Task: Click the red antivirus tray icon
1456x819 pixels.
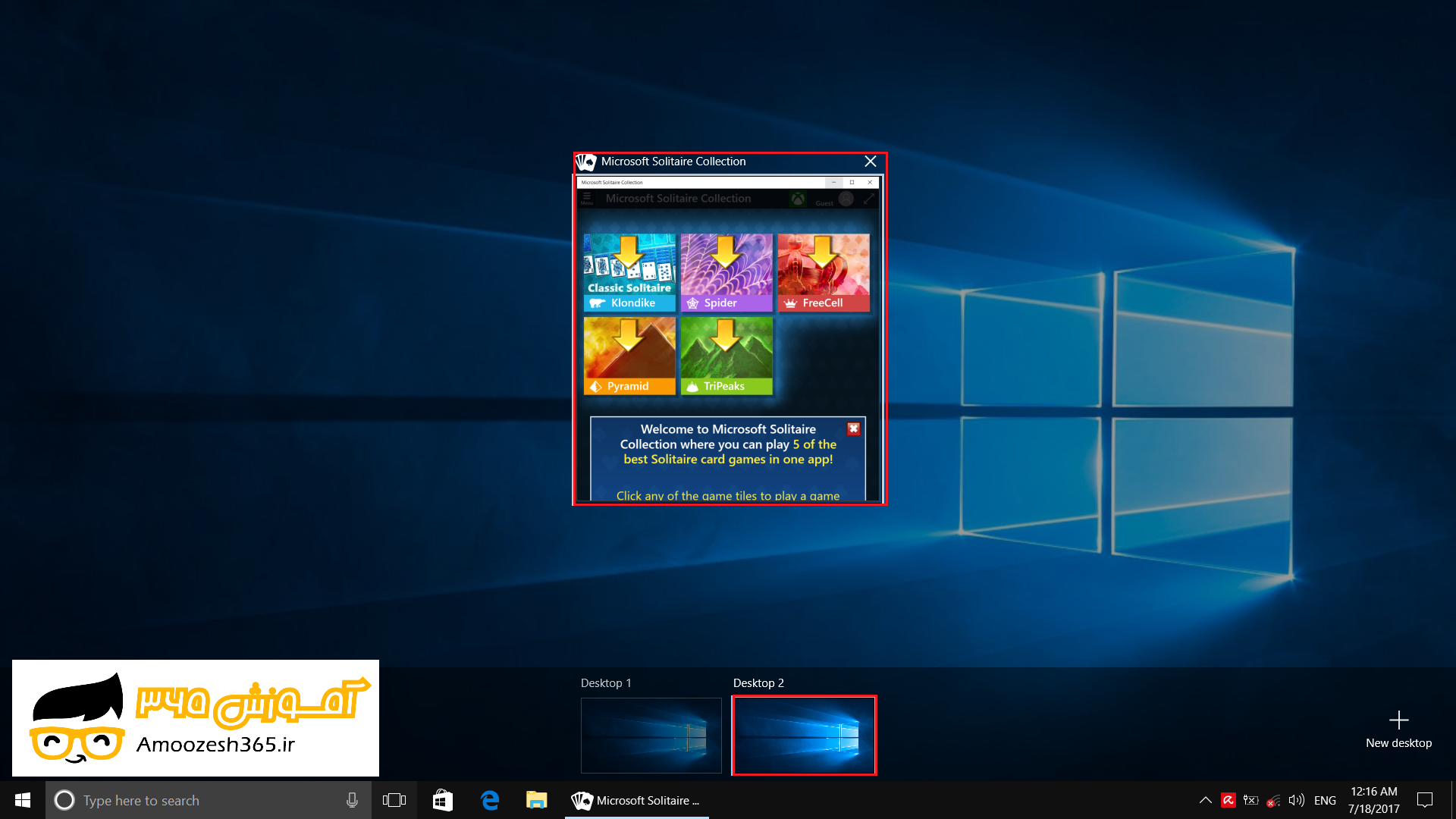Action: 1228,800
